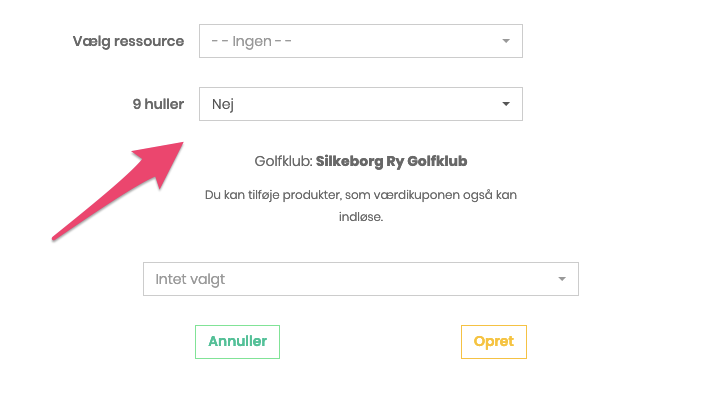Cancel with the Annuller button

point(237,342)
